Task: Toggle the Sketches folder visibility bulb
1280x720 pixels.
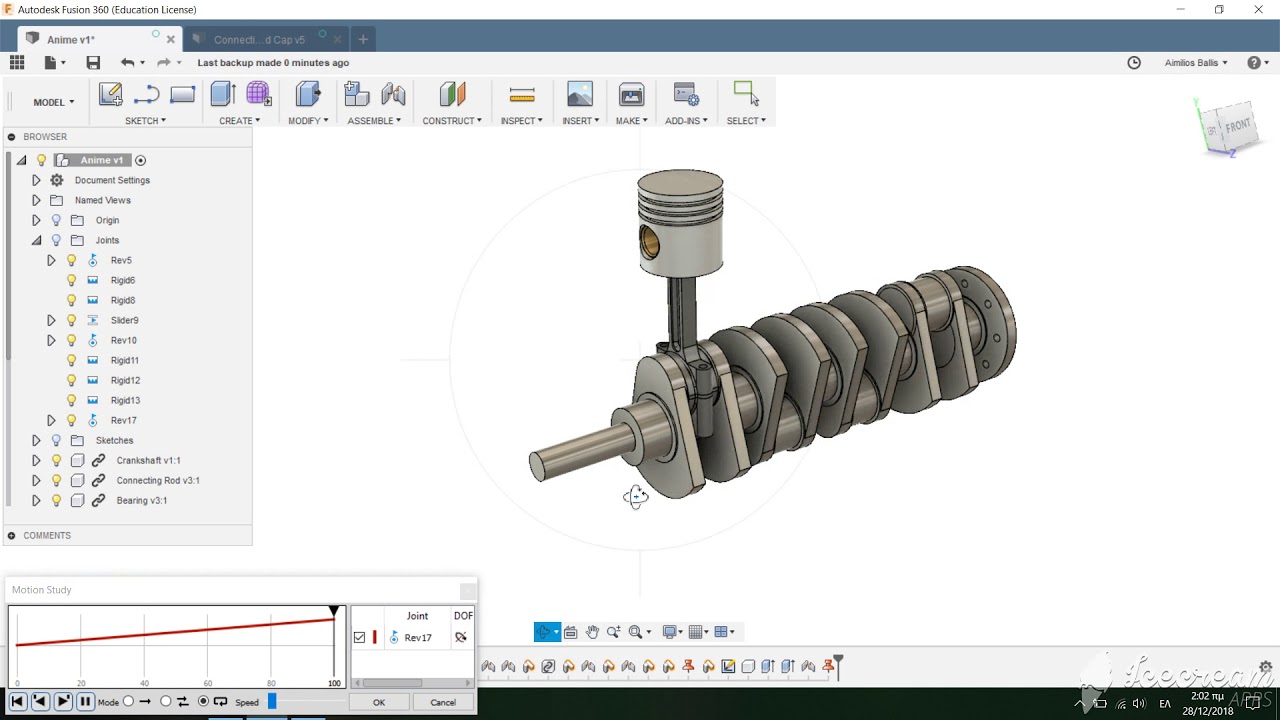Action: [x=56, y=440]
